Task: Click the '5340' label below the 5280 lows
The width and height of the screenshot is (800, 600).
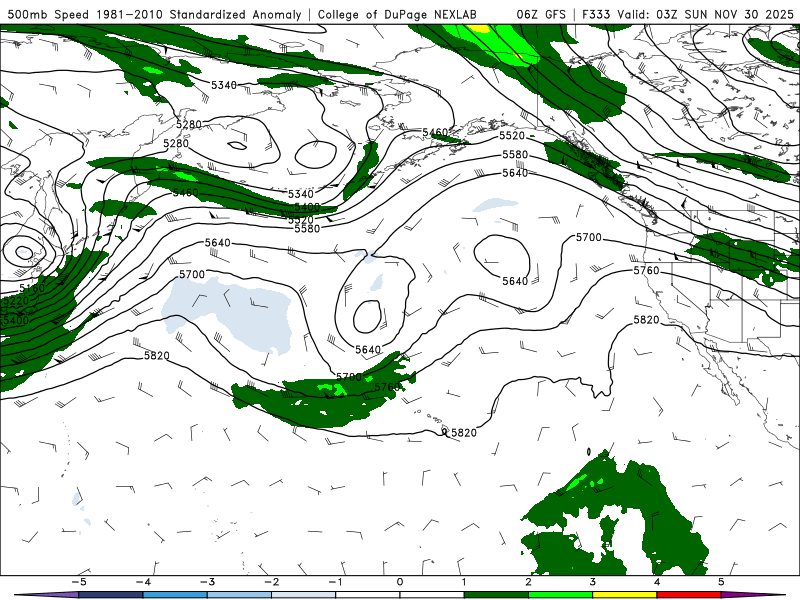Action: pyautogui.click(x=301, y=194)
